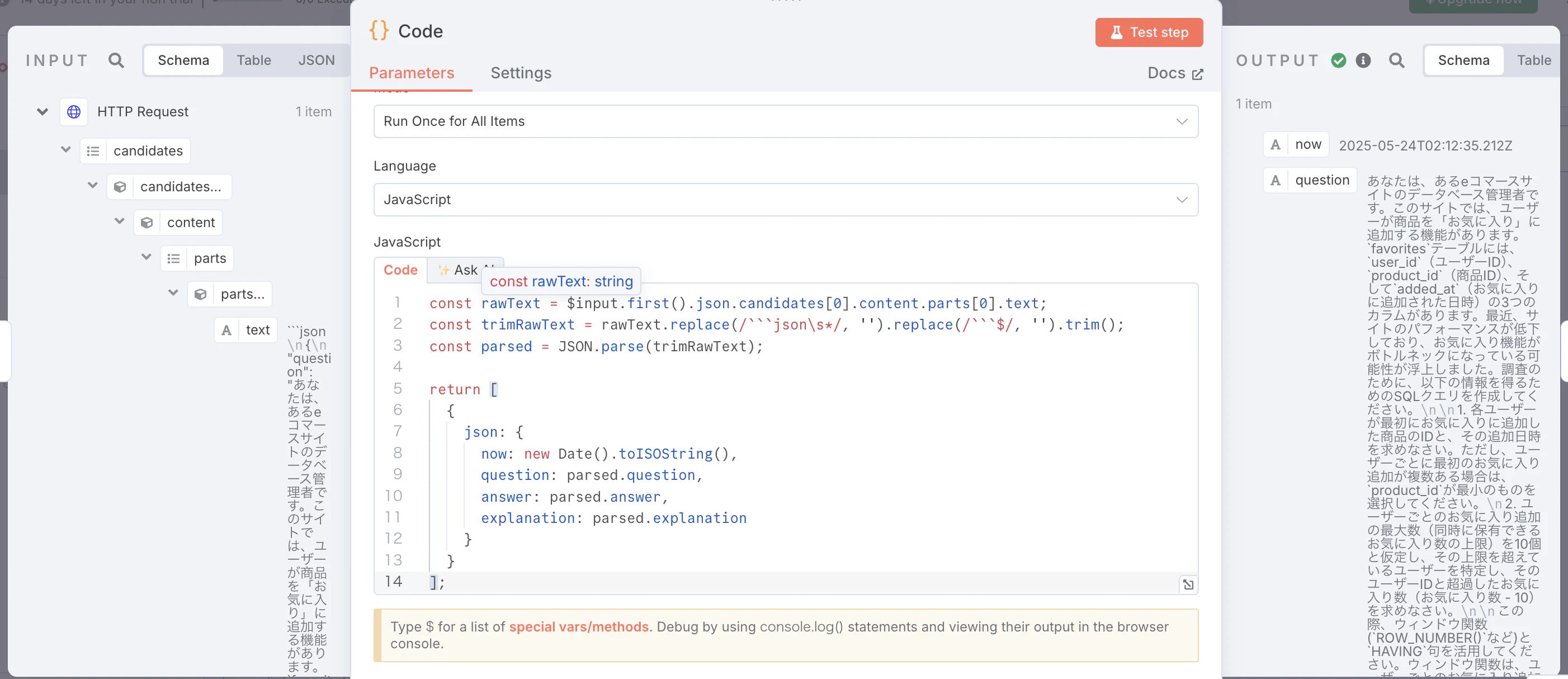Click the OUTPUT info icon
1568x679 pixels.
(1363, 60)
